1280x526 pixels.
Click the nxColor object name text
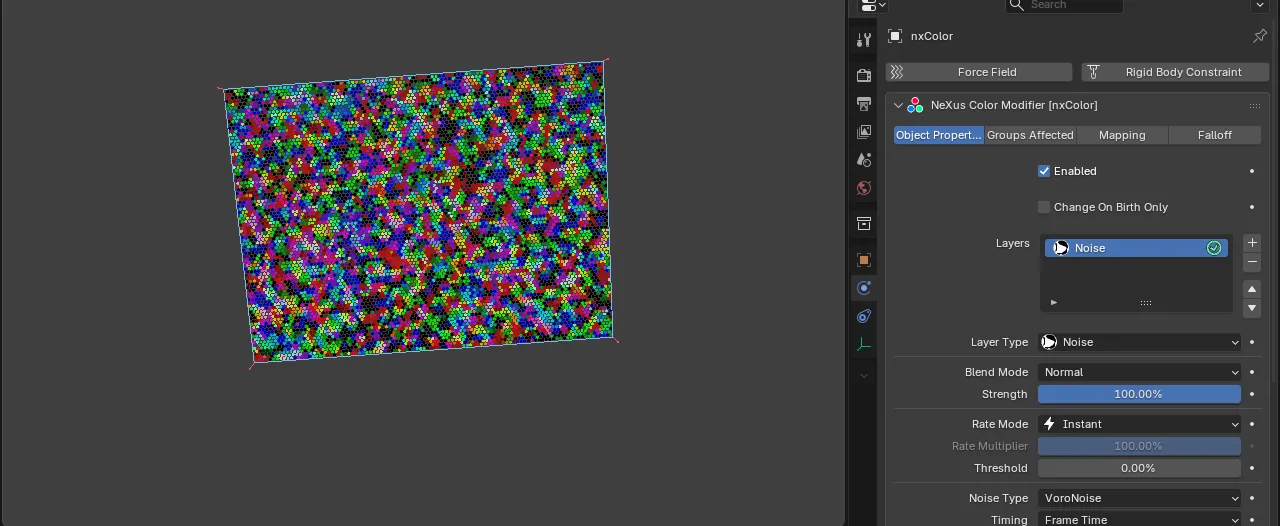tap(932, 36)
